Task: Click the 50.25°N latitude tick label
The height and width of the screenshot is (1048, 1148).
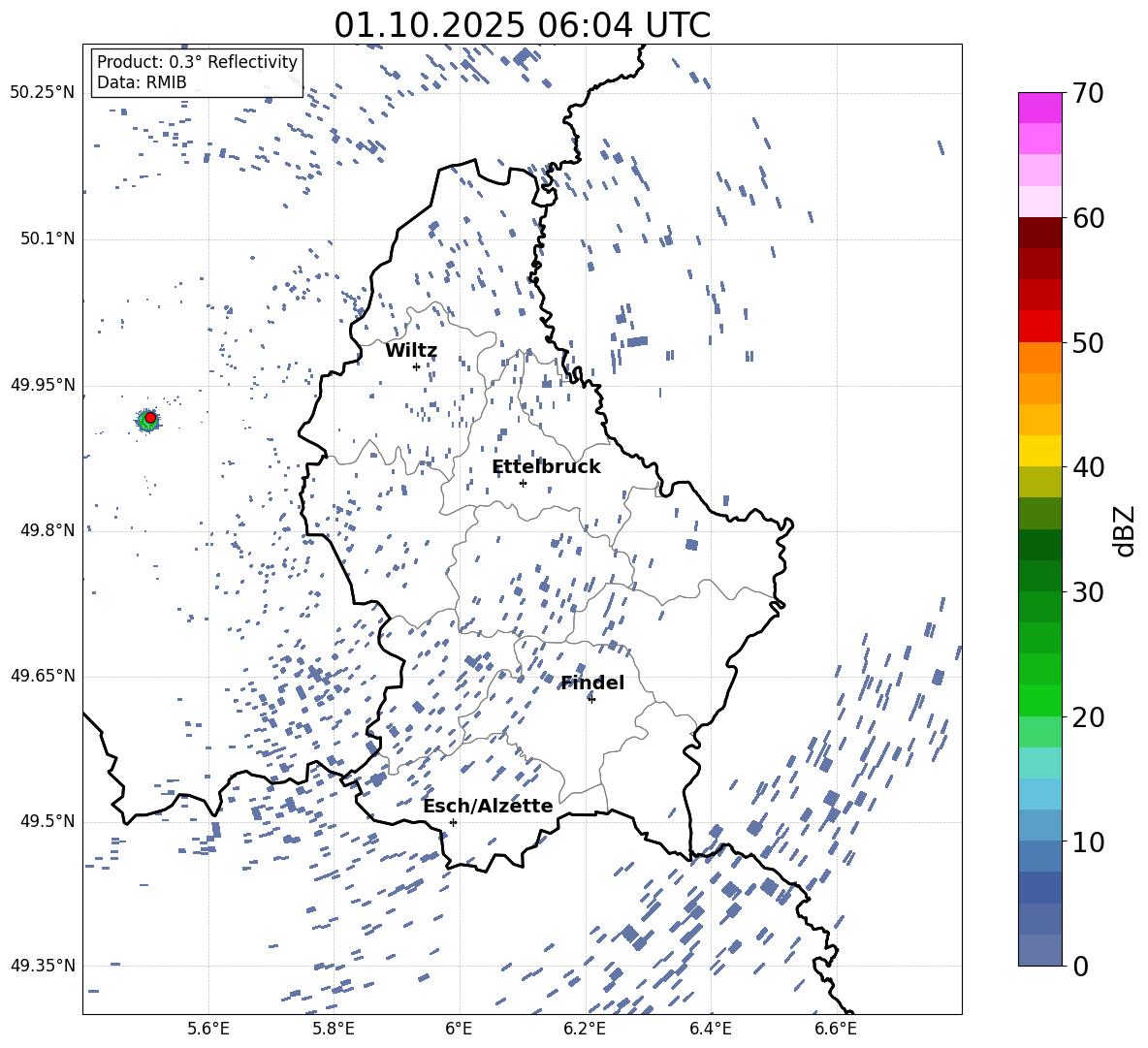Action: point(42,93)
